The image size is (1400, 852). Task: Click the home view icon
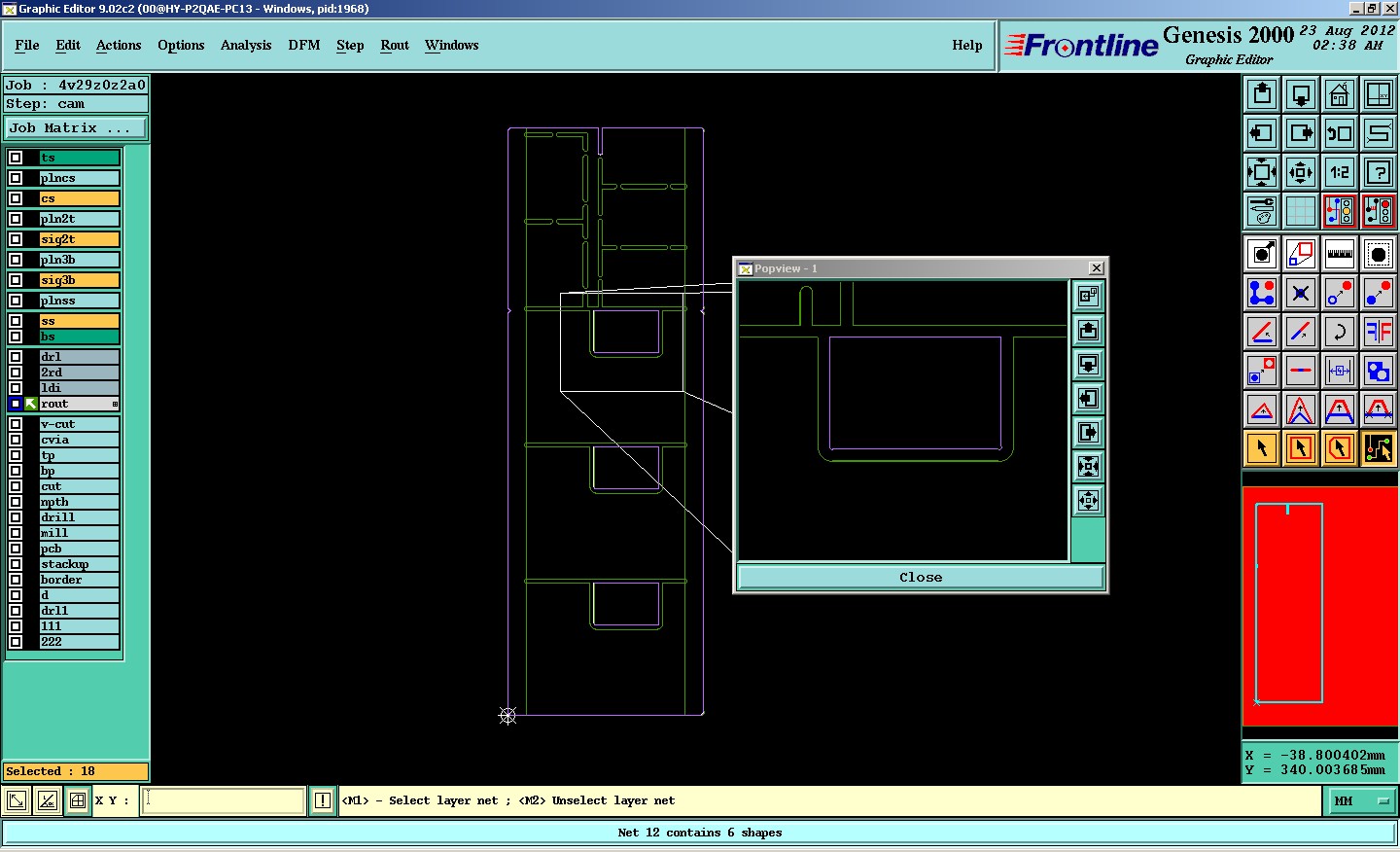(1340, 94)
